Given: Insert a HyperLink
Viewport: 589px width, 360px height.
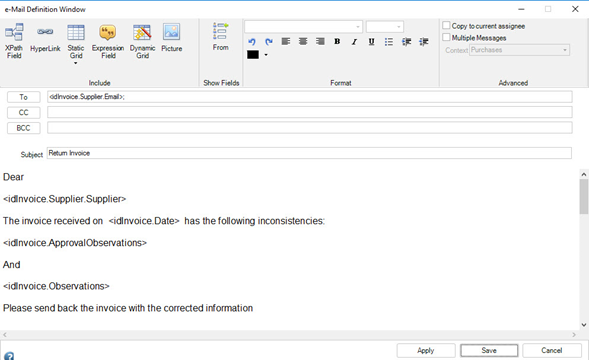Looking at the screenshot, I should point(45,39).
